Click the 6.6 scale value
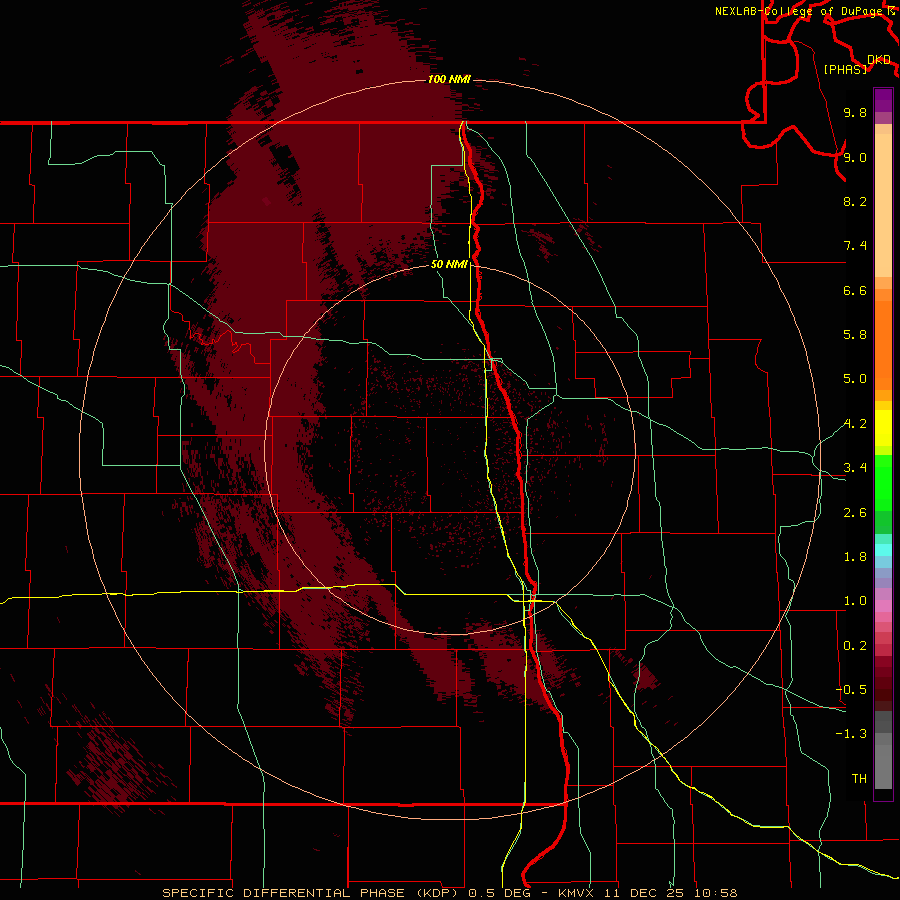Viewport: 900px width, 900px height. coord(855,290)
